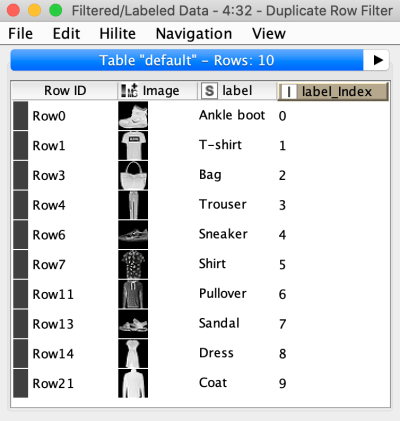
Task: Click the "Sneaker" label cell
Action: pyautogui.click(x=223, y=234)
